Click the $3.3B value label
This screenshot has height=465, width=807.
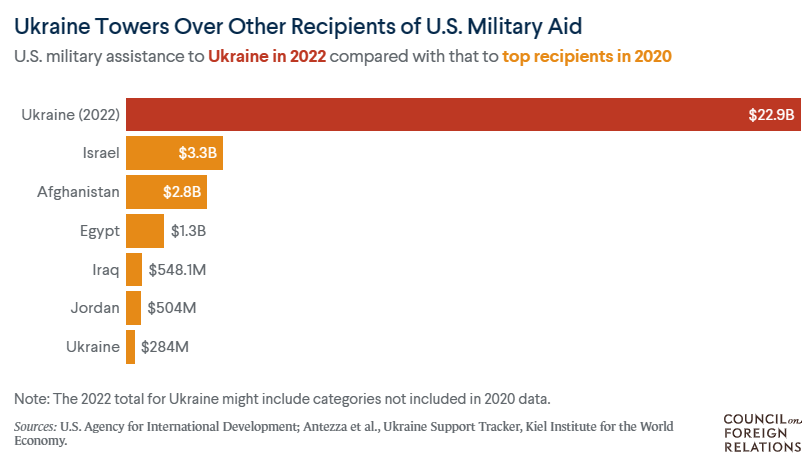198,153
